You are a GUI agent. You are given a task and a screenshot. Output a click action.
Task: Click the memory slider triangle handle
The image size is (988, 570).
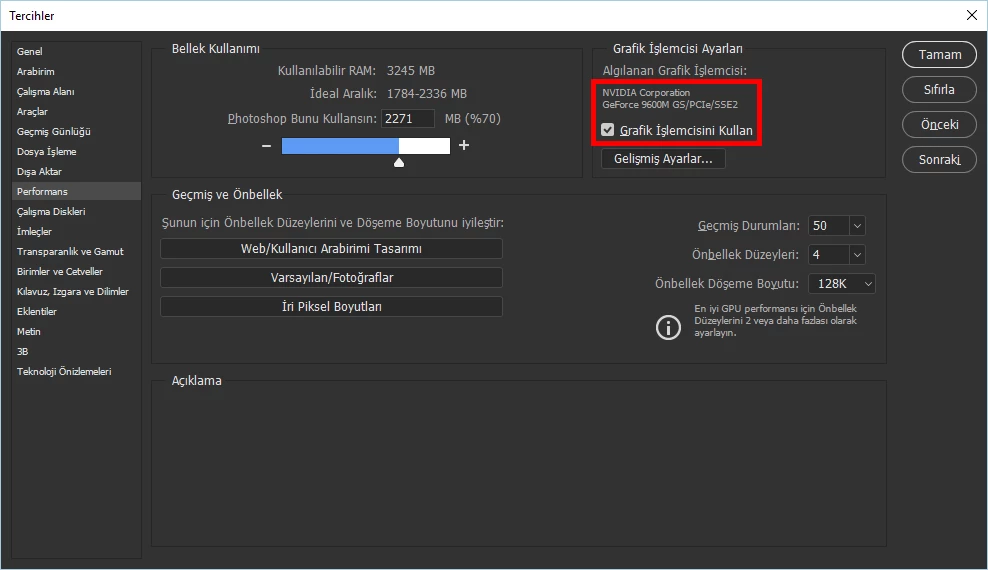399,162
